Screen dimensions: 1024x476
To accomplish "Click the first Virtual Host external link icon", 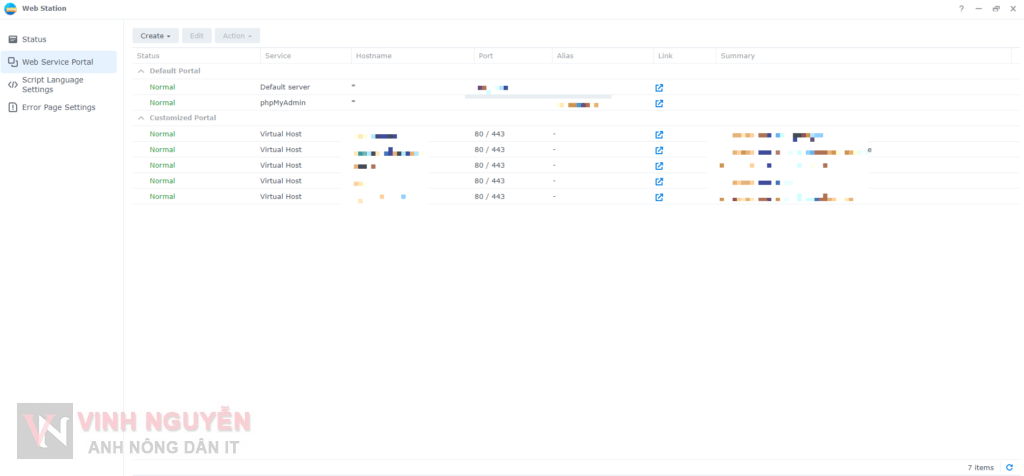I will (659, 135).
